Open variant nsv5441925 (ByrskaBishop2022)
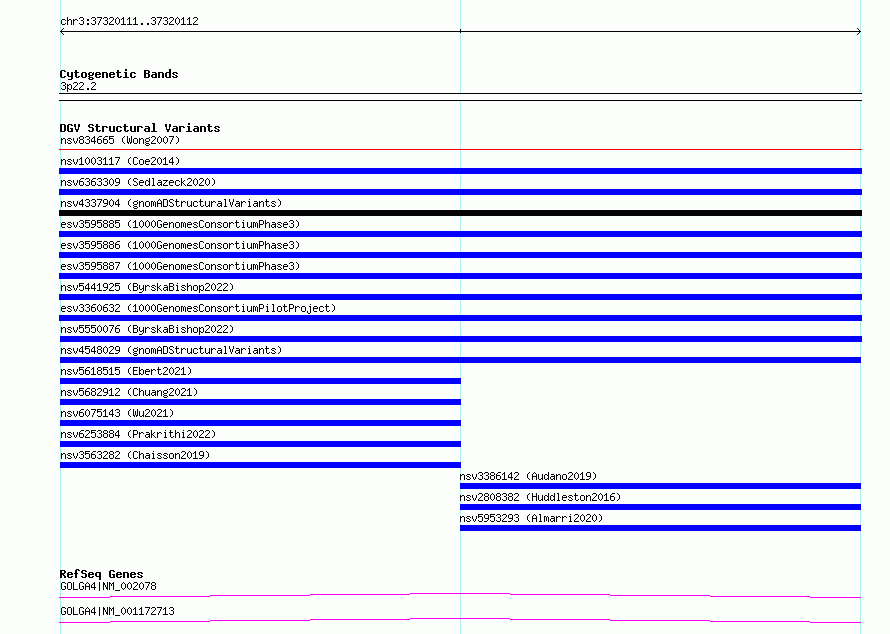This screenshot has height=634, width=890. tap(147, 287)
